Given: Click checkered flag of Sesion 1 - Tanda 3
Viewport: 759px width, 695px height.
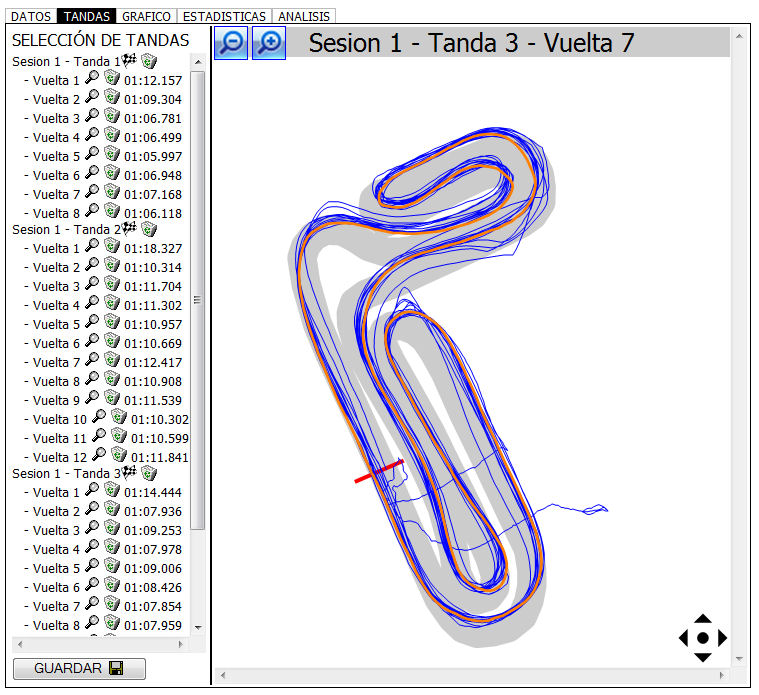Looking at the screenshot, I should point(129,472).
